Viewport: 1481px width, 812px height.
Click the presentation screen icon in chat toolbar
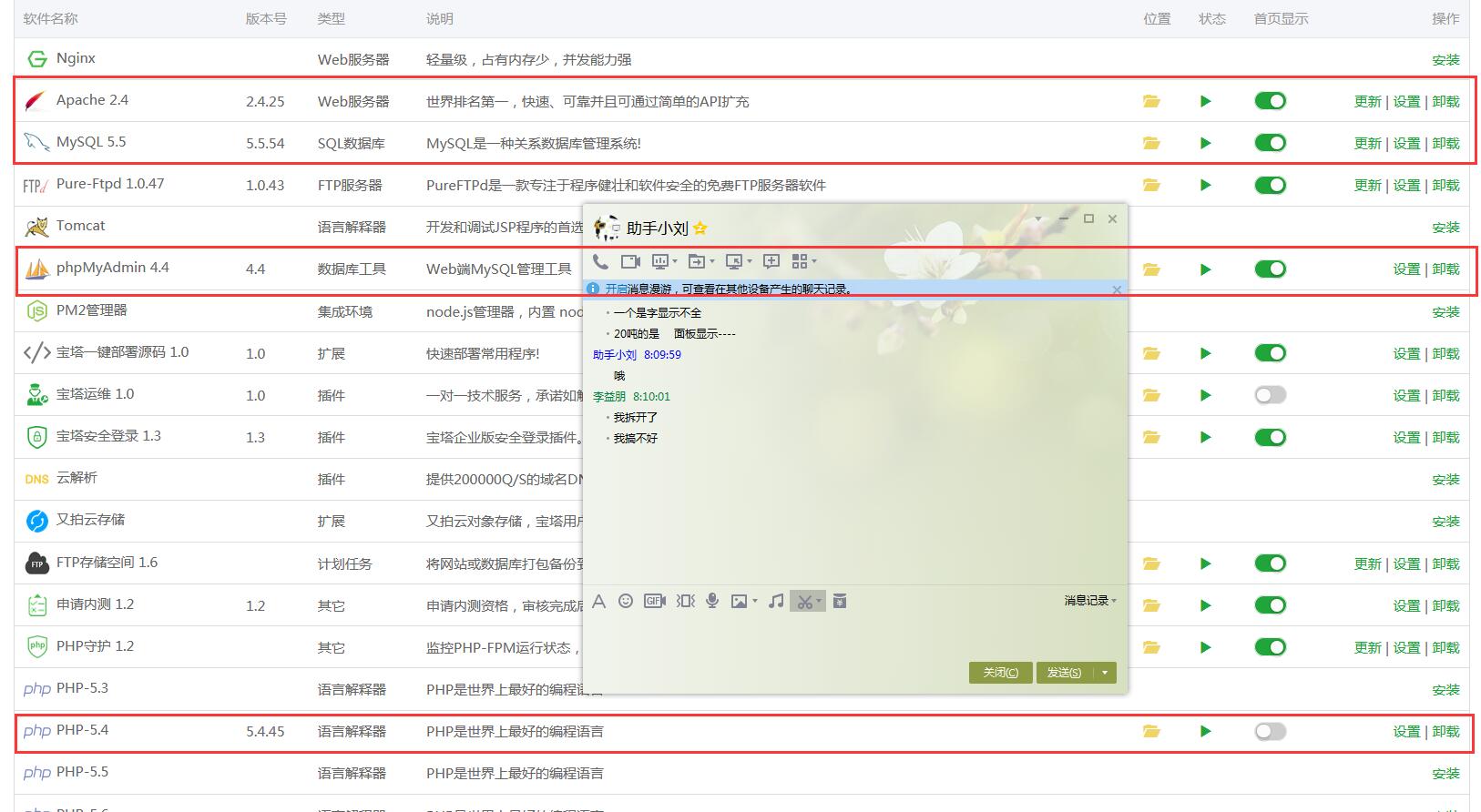(x=660, y=261)
